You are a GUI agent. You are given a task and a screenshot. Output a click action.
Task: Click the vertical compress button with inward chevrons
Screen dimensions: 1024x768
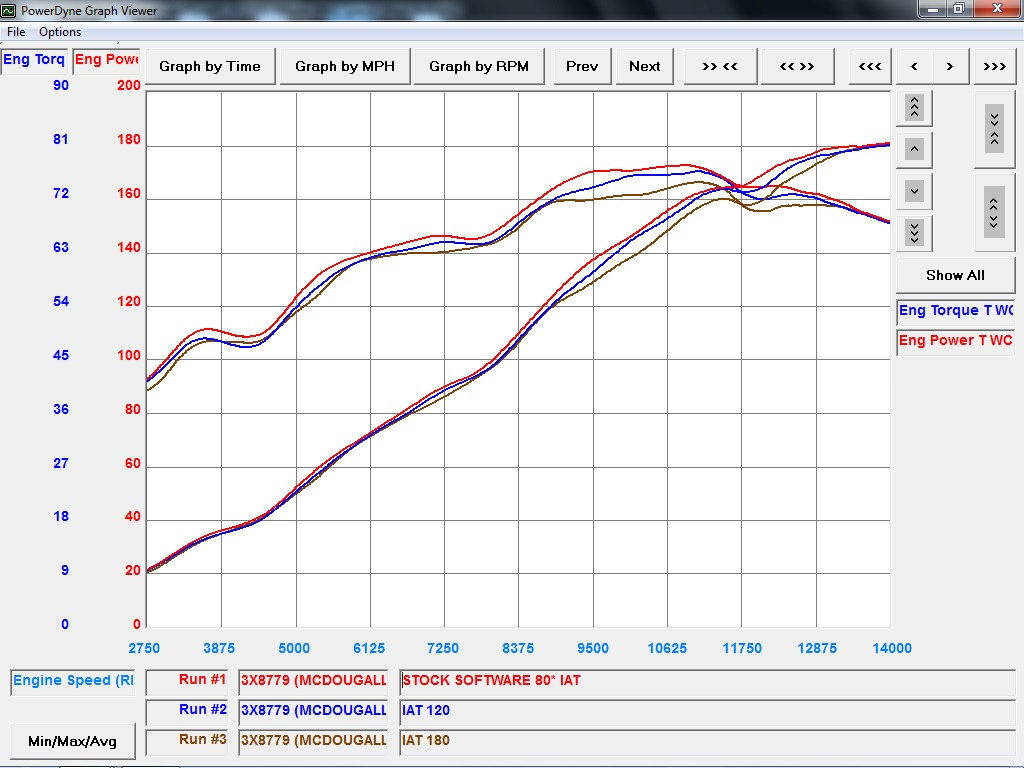tap(994, 129)
